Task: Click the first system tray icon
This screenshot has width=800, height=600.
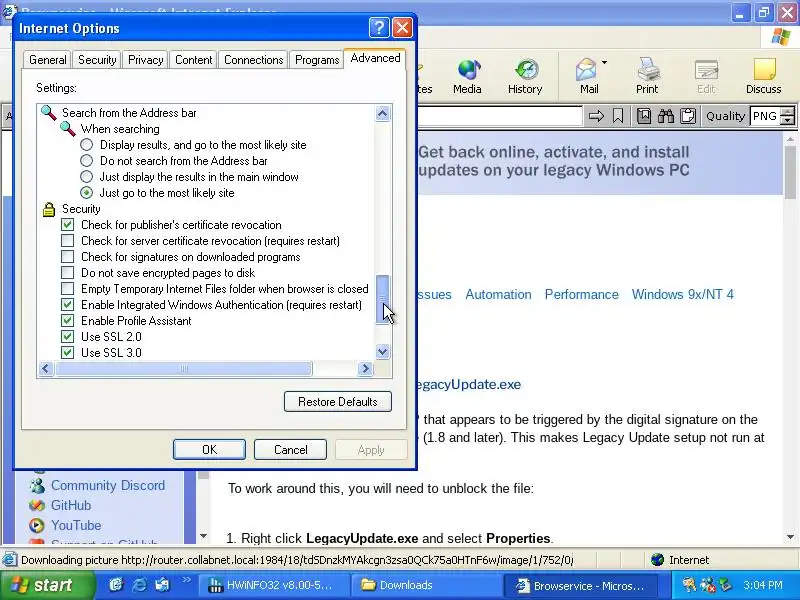Action: 689,585
